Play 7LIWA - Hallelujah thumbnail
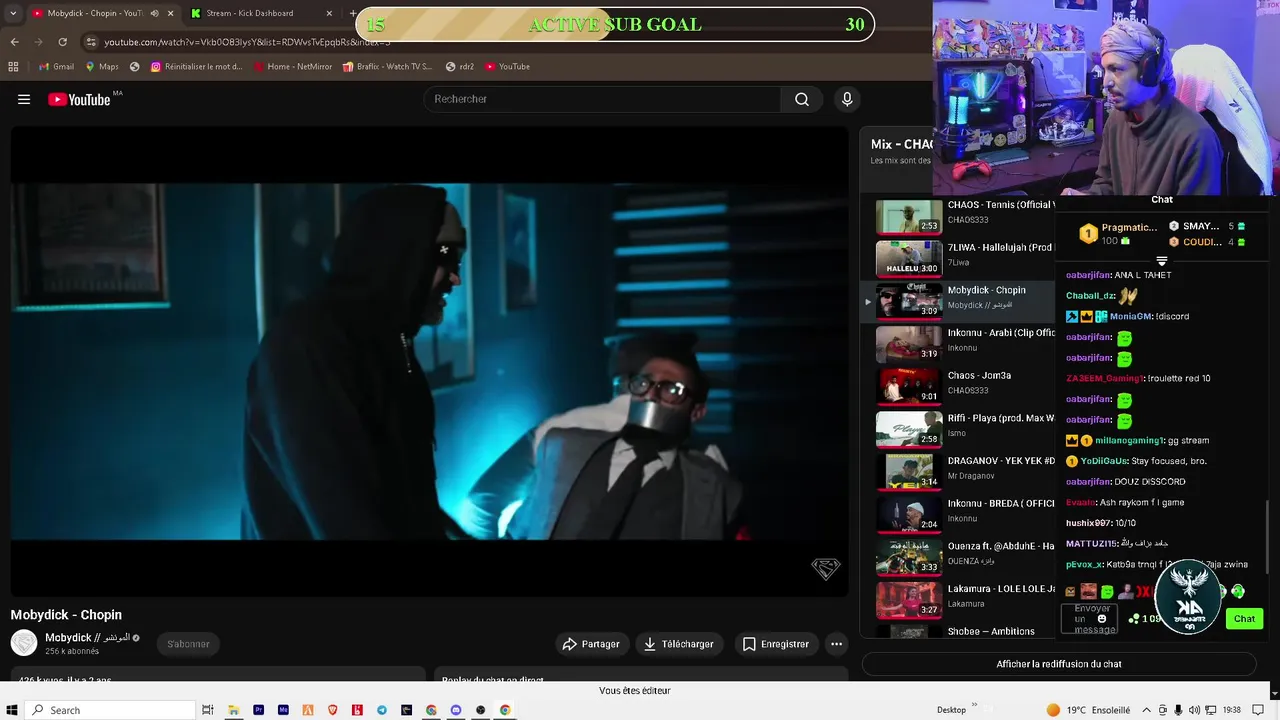The width and height of the screenshot is (1280, 720). (x=909, y=259)
